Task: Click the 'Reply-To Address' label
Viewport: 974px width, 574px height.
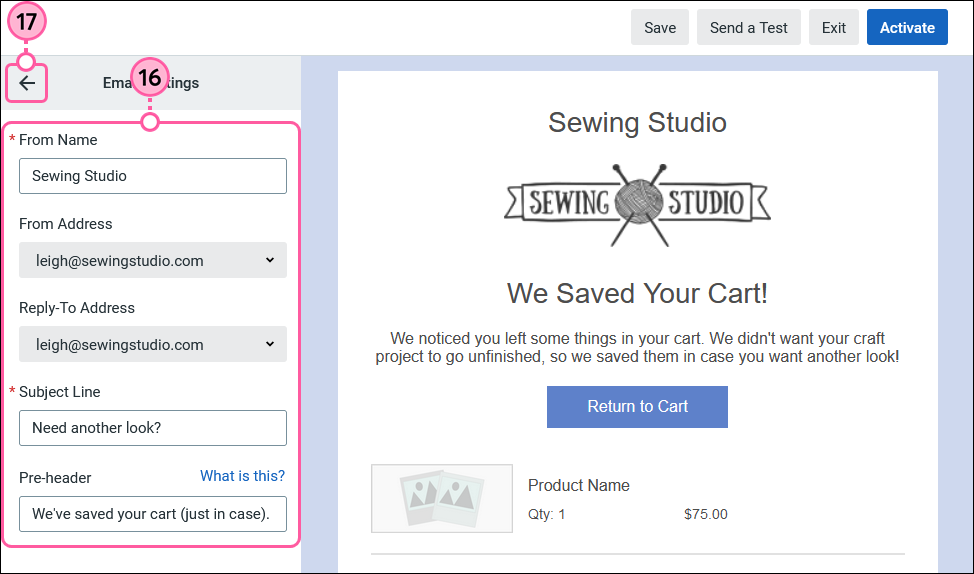Action: 77,308
